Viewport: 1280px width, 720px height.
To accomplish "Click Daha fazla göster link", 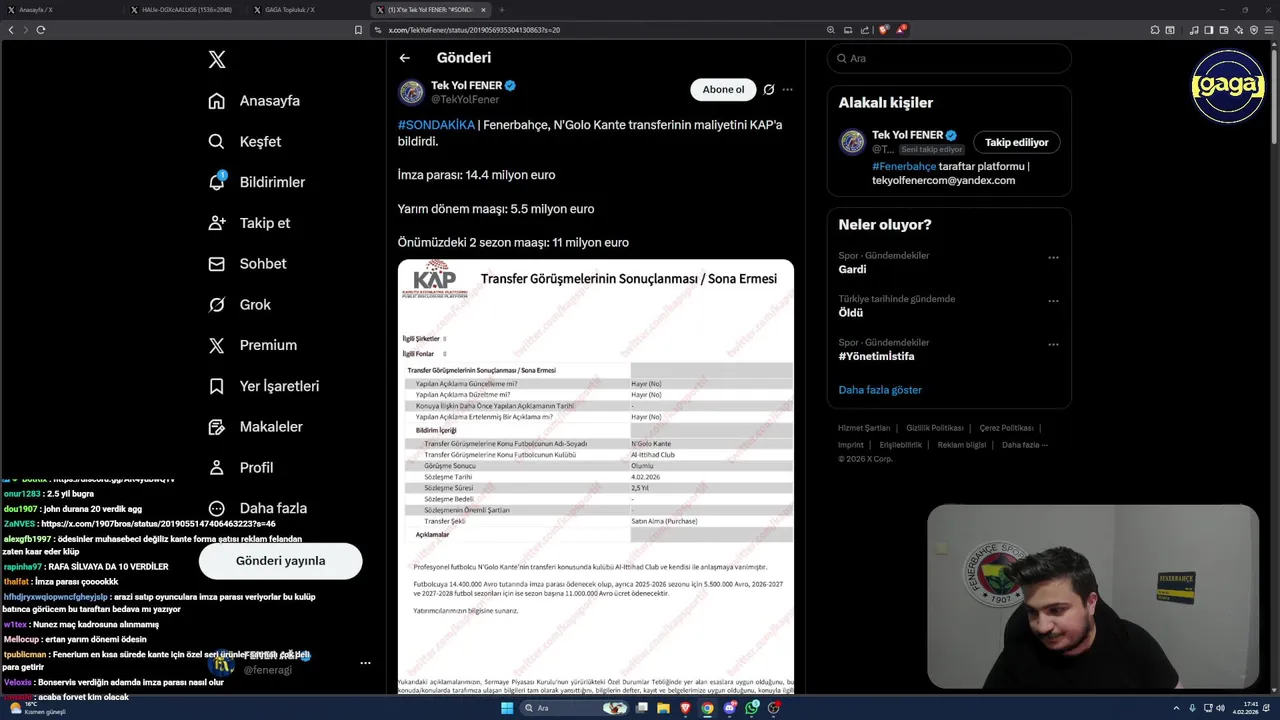I will click(880, 390).
